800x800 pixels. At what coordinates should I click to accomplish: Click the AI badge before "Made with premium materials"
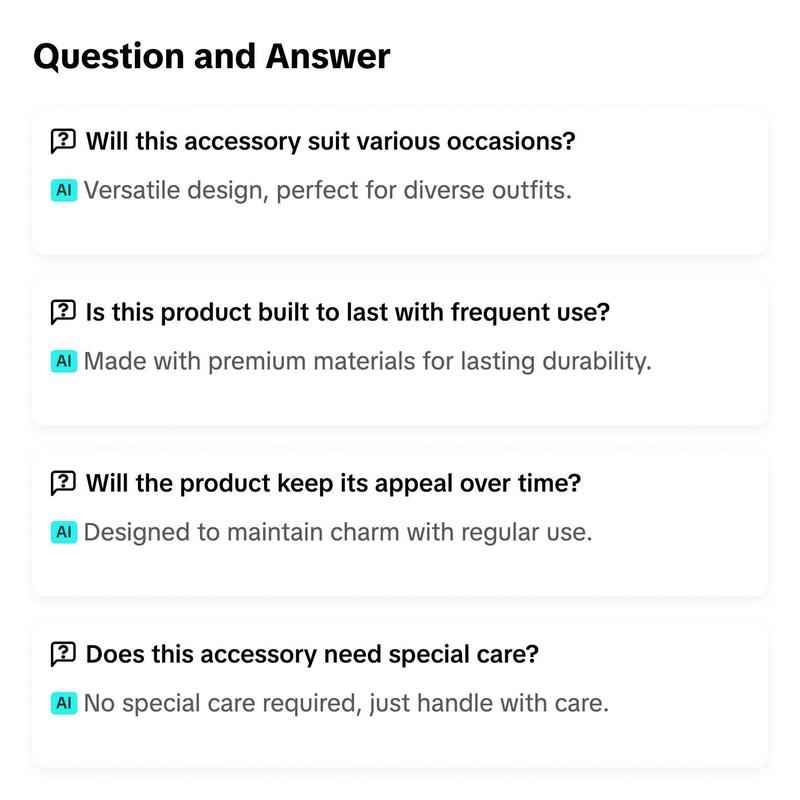(x=64, y=361)
